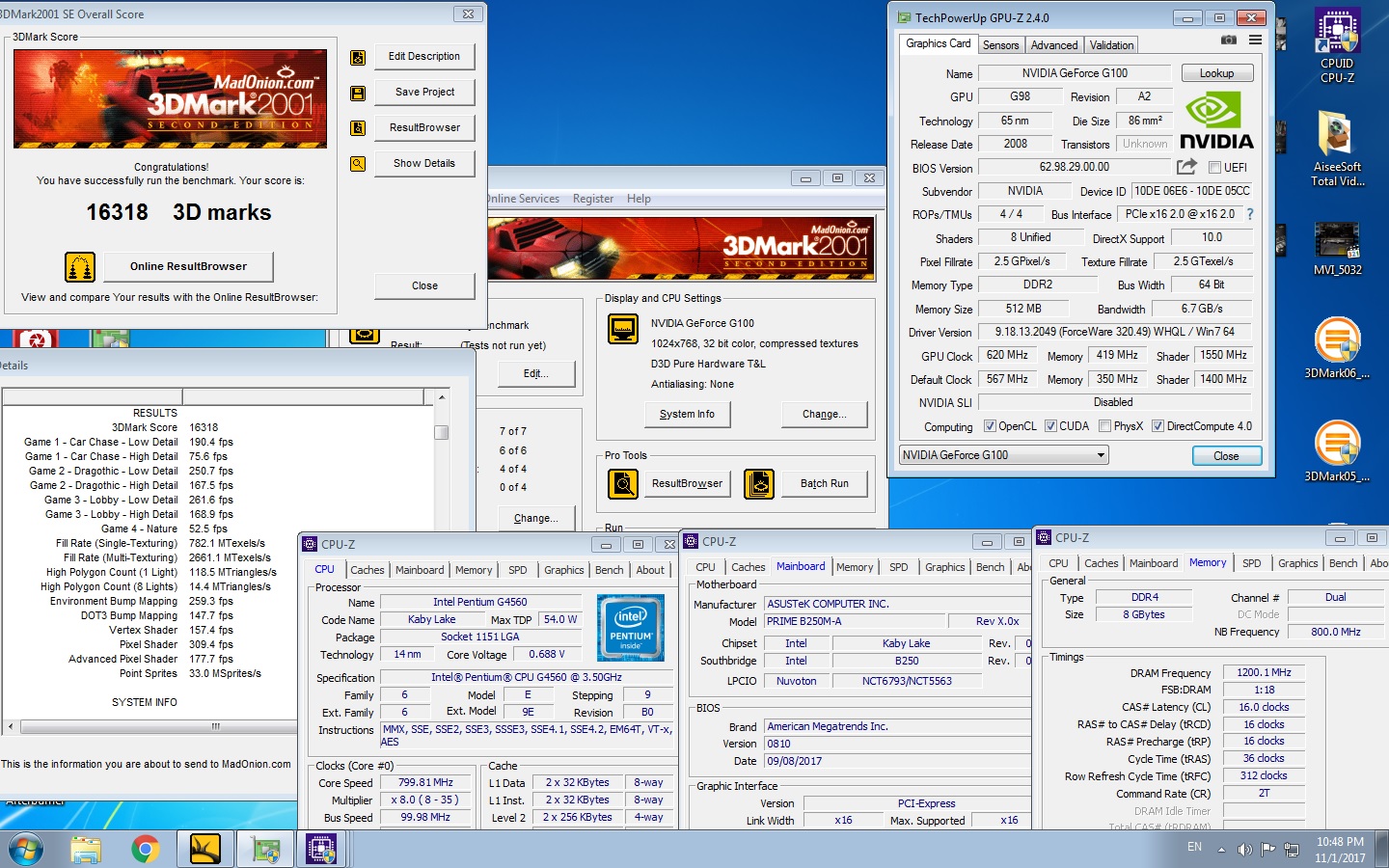
Task: Click the 3DMark2001 taskbar icon
Action: pyautogui.click(x=205, y=850)
